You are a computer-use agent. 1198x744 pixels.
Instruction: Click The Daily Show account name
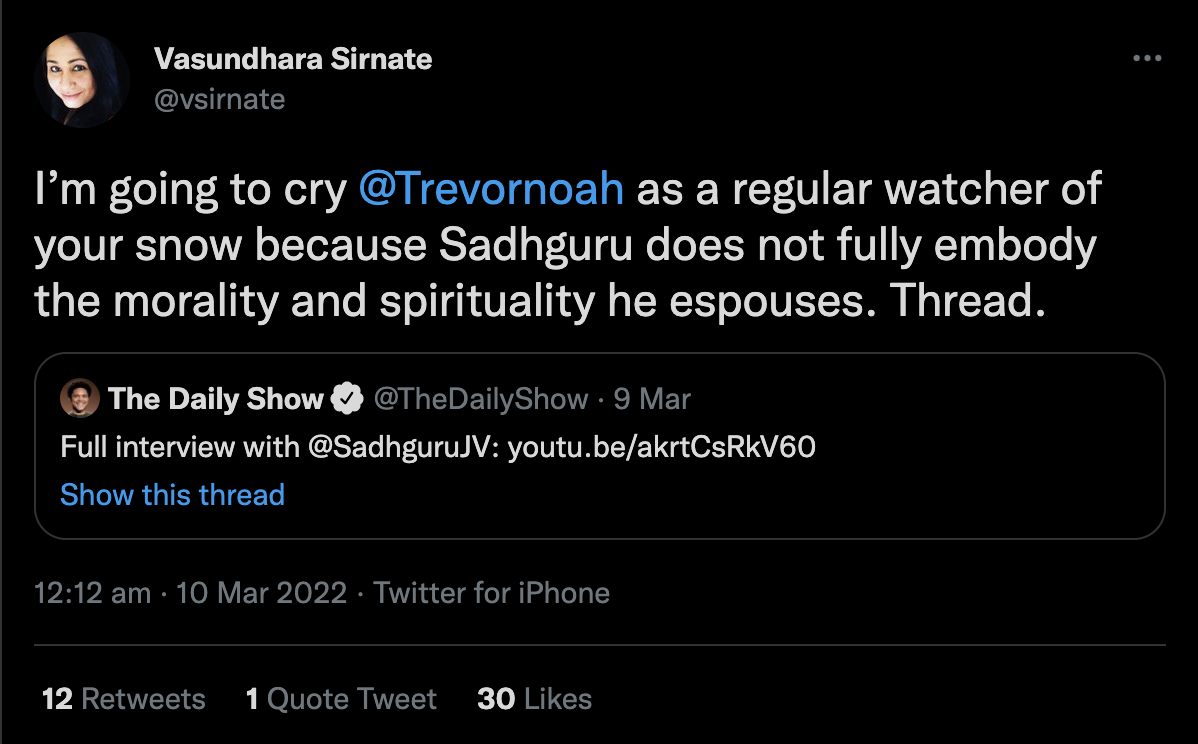216,399
